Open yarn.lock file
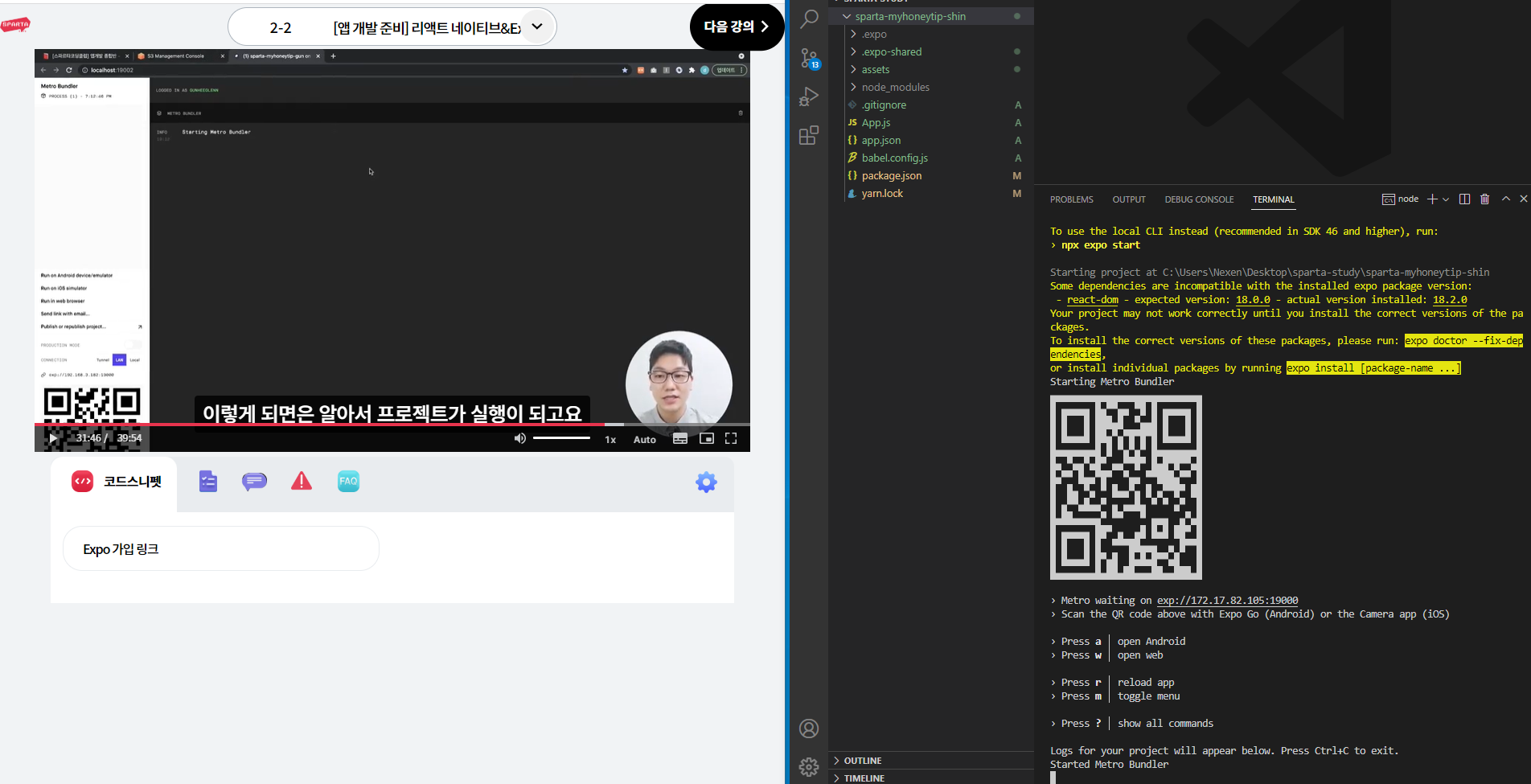The height and width of the screenshot is (784, 1531). tap(930, 193)
